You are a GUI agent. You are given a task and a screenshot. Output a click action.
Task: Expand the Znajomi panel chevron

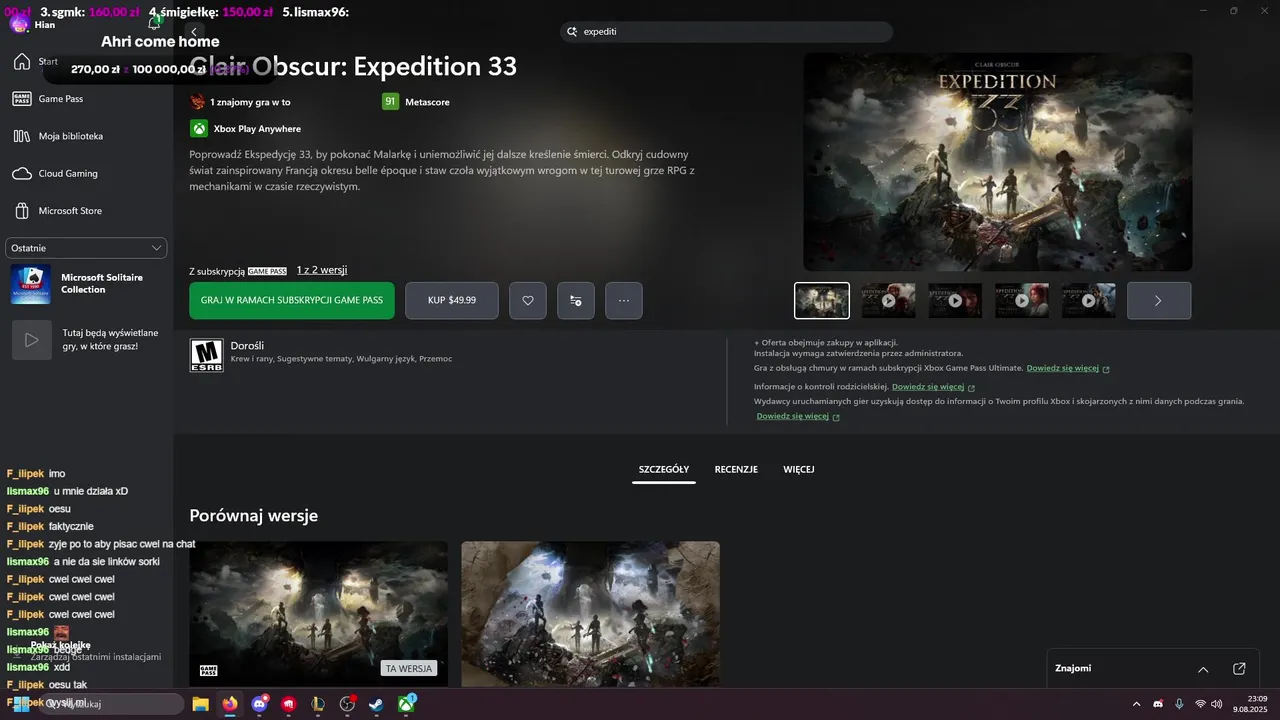(x=1203, y=669)
